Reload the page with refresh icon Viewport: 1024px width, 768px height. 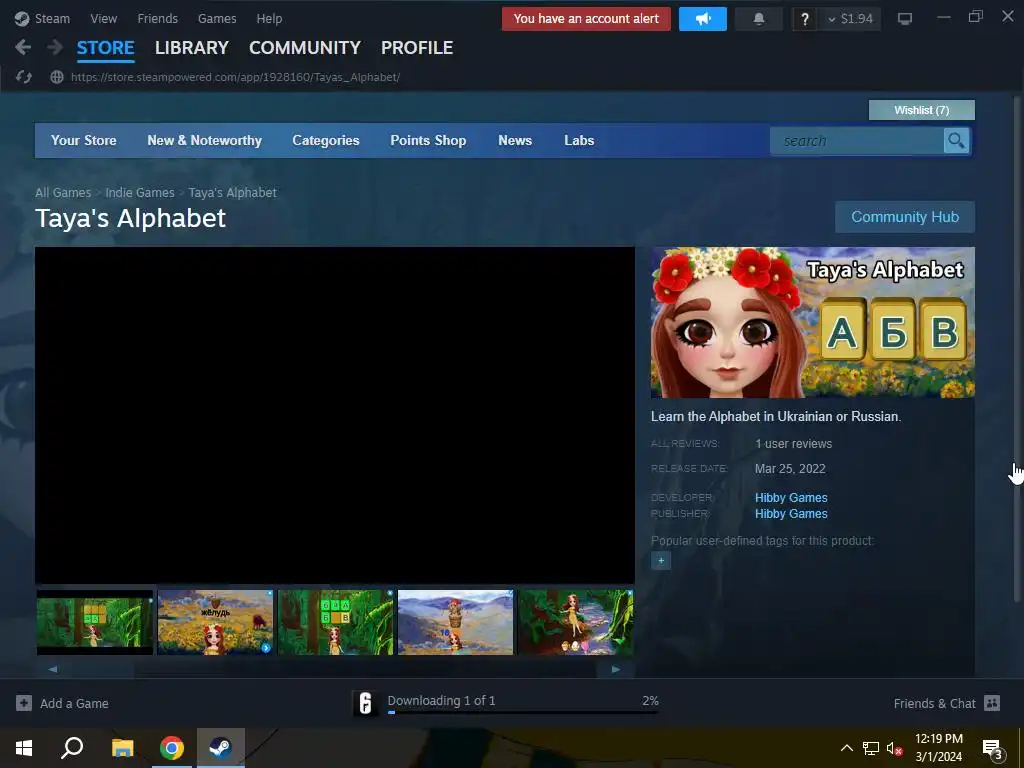click(24, 77)
